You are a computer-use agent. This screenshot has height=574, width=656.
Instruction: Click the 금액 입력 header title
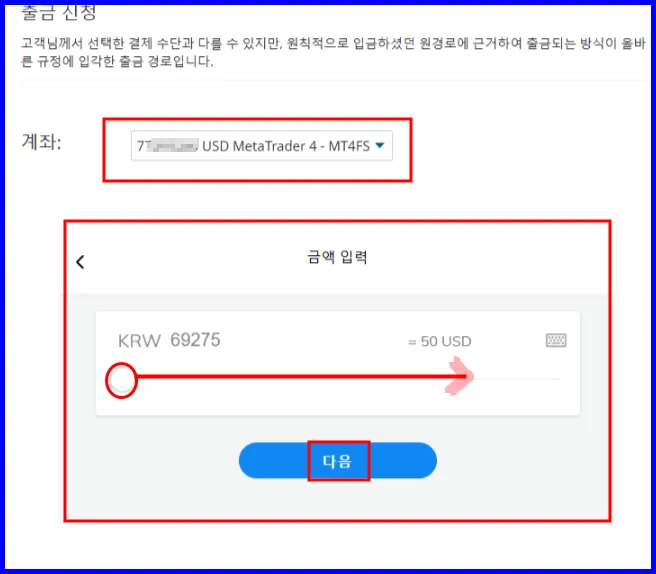click(x=337, y=257)
